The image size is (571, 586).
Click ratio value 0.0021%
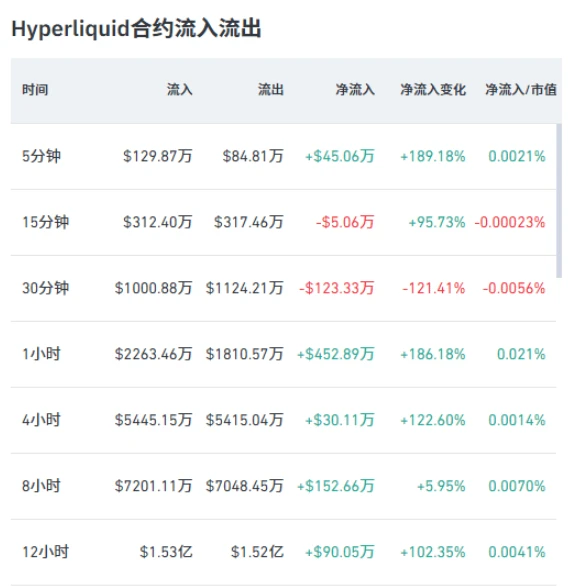tap(517, 156)
